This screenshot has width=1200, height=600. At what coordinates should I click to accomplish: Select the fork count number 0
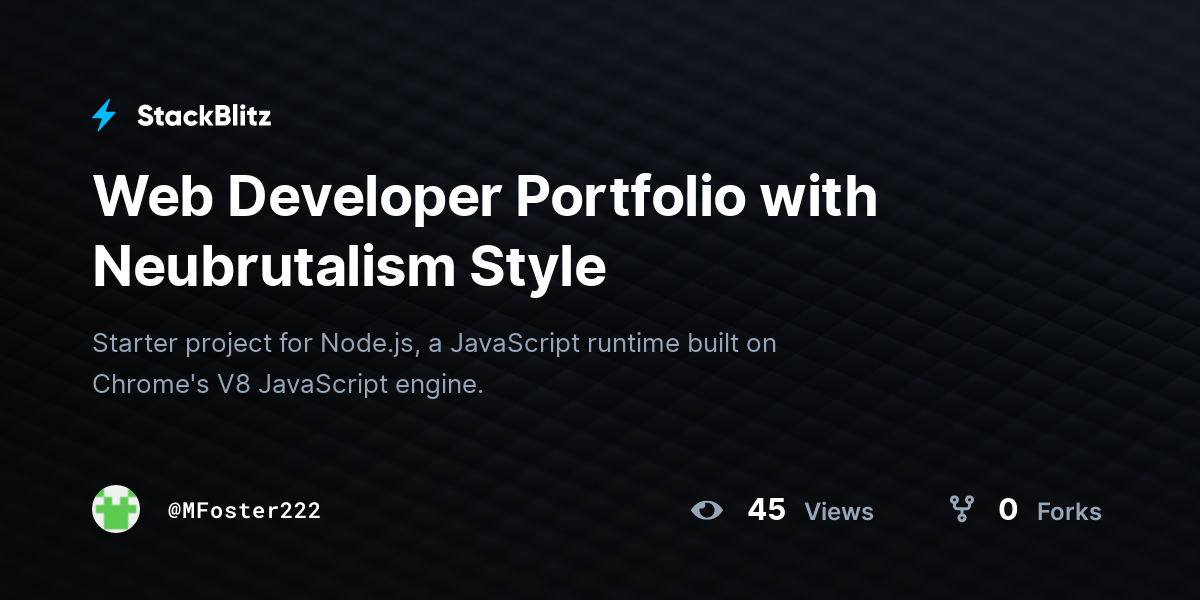1008,510
